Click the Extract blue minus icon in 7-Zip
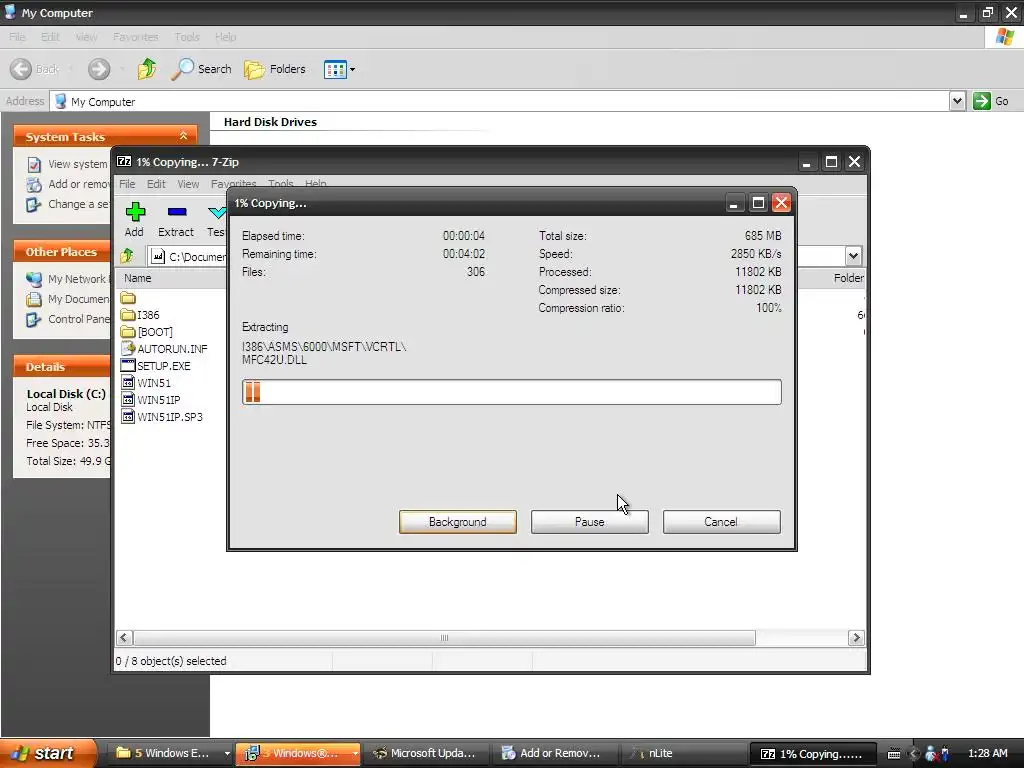The image size is (1024, 768). (x=176, y=212)
